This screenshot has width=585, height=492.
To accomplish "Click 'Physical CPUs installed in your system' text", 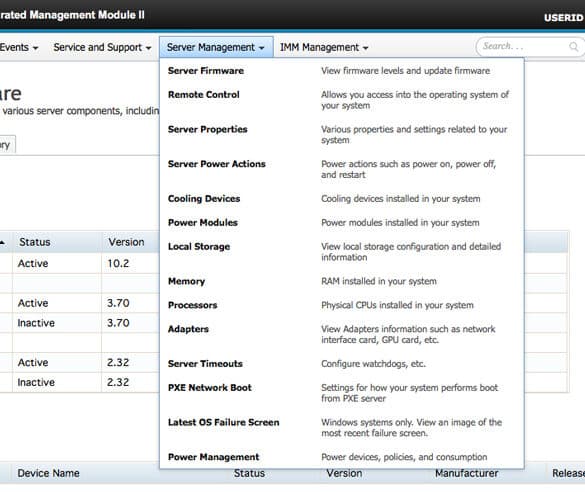I will (x=397, y=305).
